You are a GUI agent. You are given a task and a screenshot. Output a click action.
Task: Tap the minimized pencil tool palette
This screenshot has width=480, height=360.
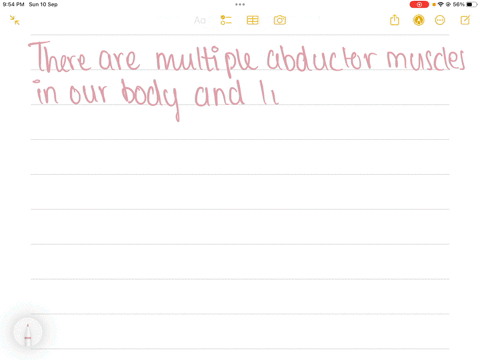[x=28, y=333]
